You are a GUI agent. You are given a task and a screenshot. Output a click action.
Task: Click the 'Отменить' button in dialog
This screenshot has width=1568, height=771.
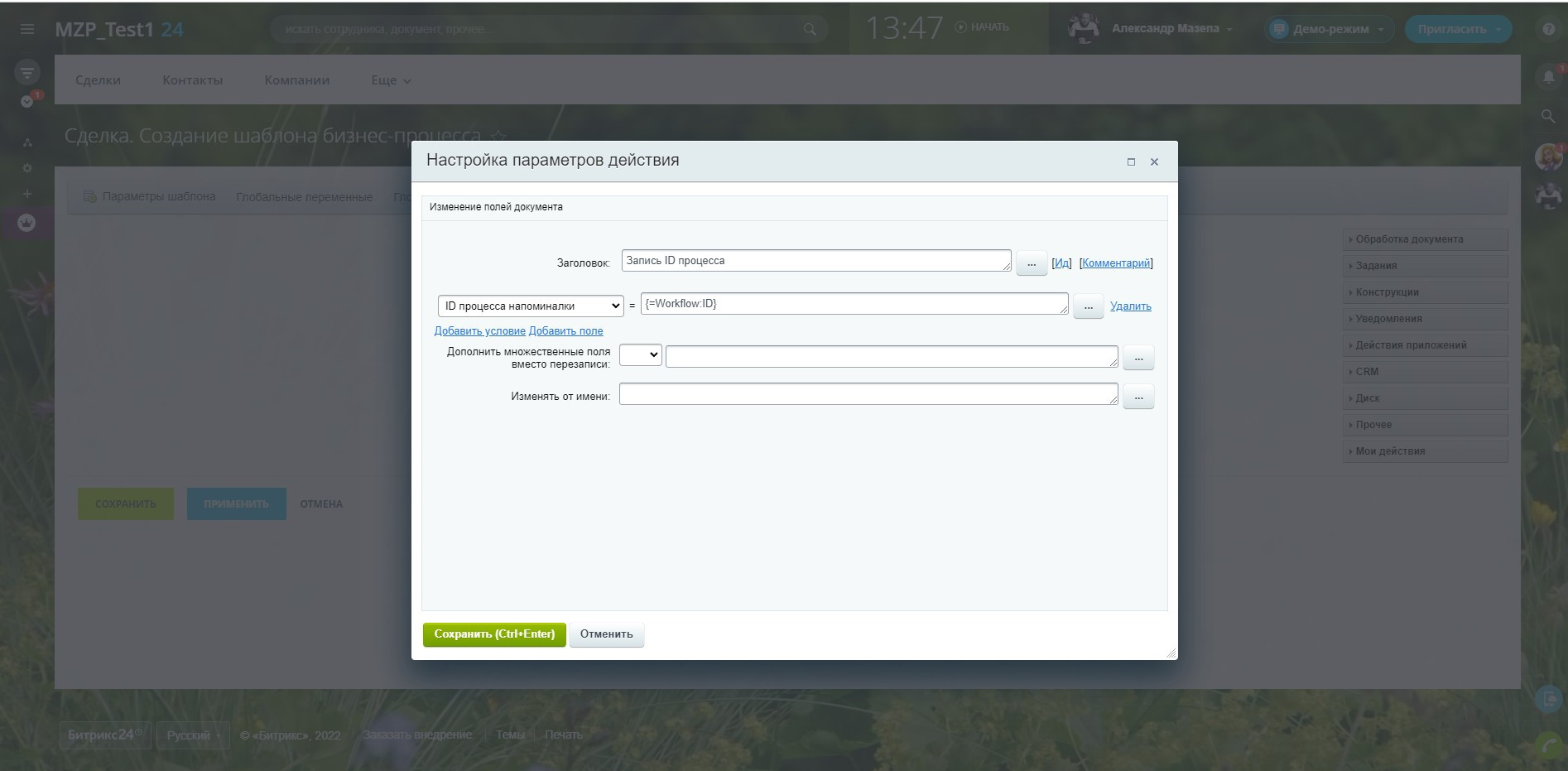pos(606,634)
